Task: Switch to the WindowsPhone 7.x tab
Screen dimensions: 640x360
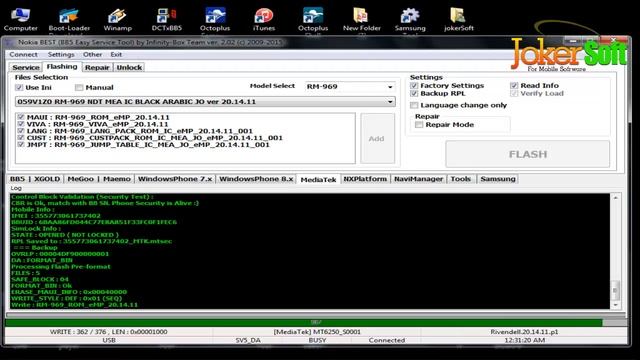Action: point(175,179)
